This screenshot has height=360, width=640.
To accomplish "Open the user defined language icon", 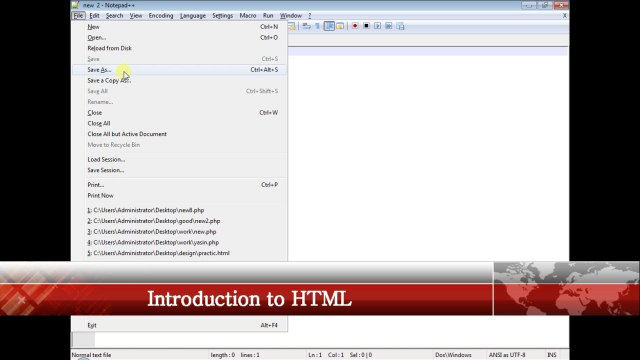I will tap(340, 26).
